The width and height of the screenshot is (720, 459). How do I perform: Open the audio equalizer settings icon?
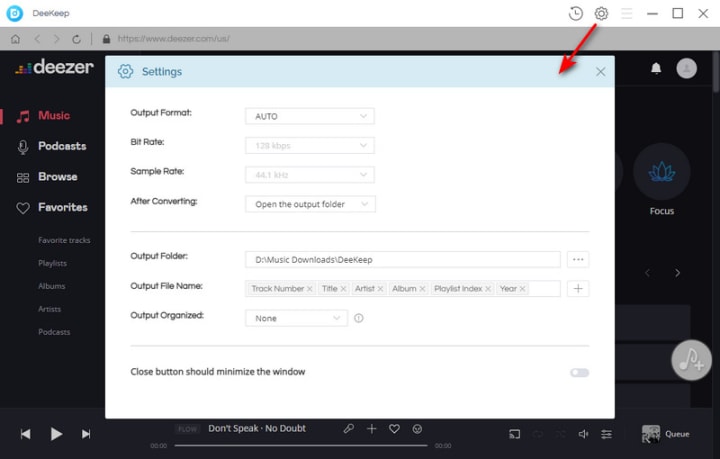(x=607, y=434)
